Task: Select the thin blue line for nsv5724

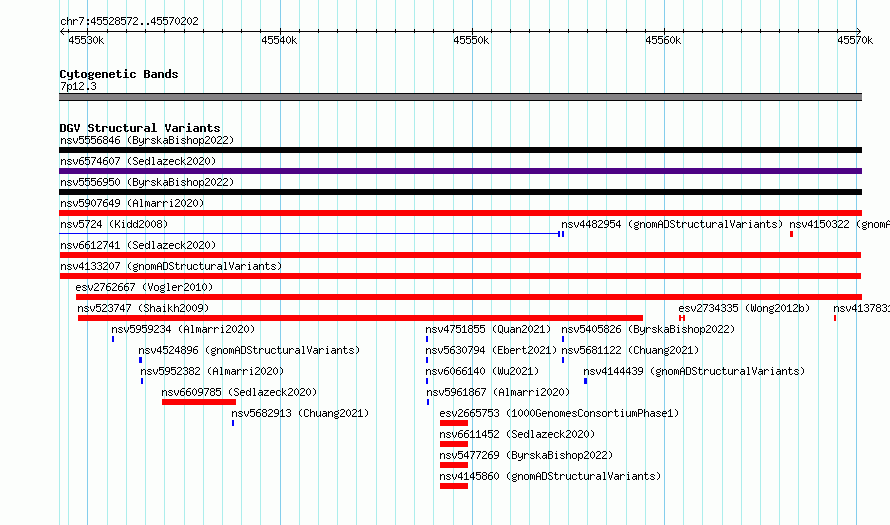Action: [311, 234]
